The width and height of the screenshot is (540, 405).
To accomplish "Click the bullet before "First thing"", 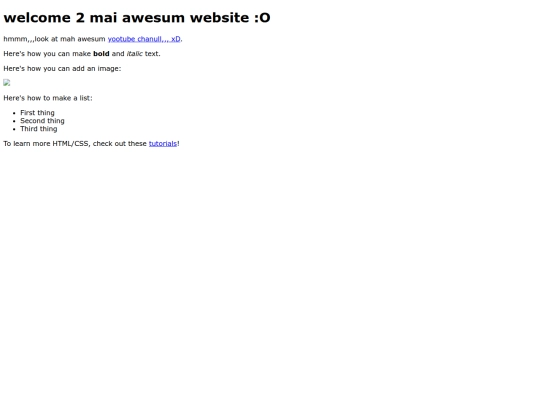I will click(x=14, y=113).
